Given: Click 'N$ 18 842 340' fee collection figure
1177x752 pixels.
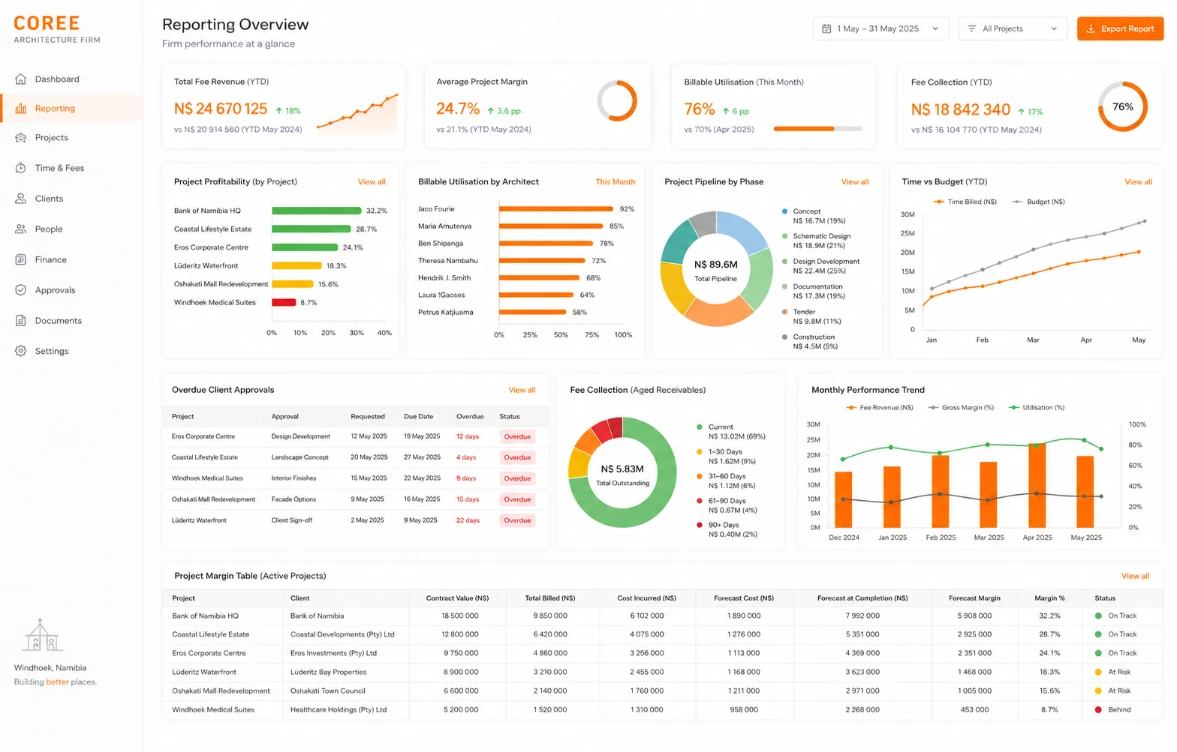Looking at the screenshot, I should pyautogui.click(x=961, y=110).
